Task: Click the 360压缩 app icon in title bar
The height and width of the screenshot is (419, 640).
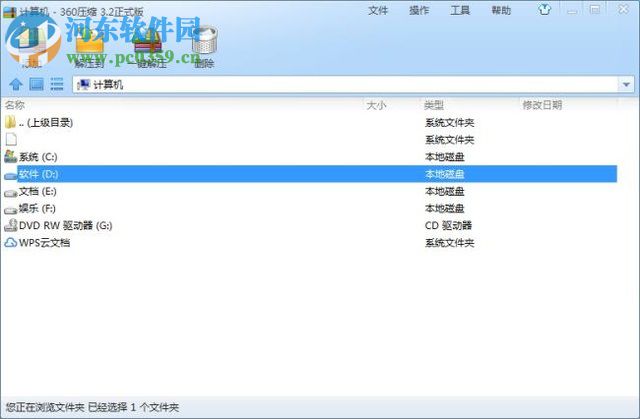Action: [x=10, y=11]
